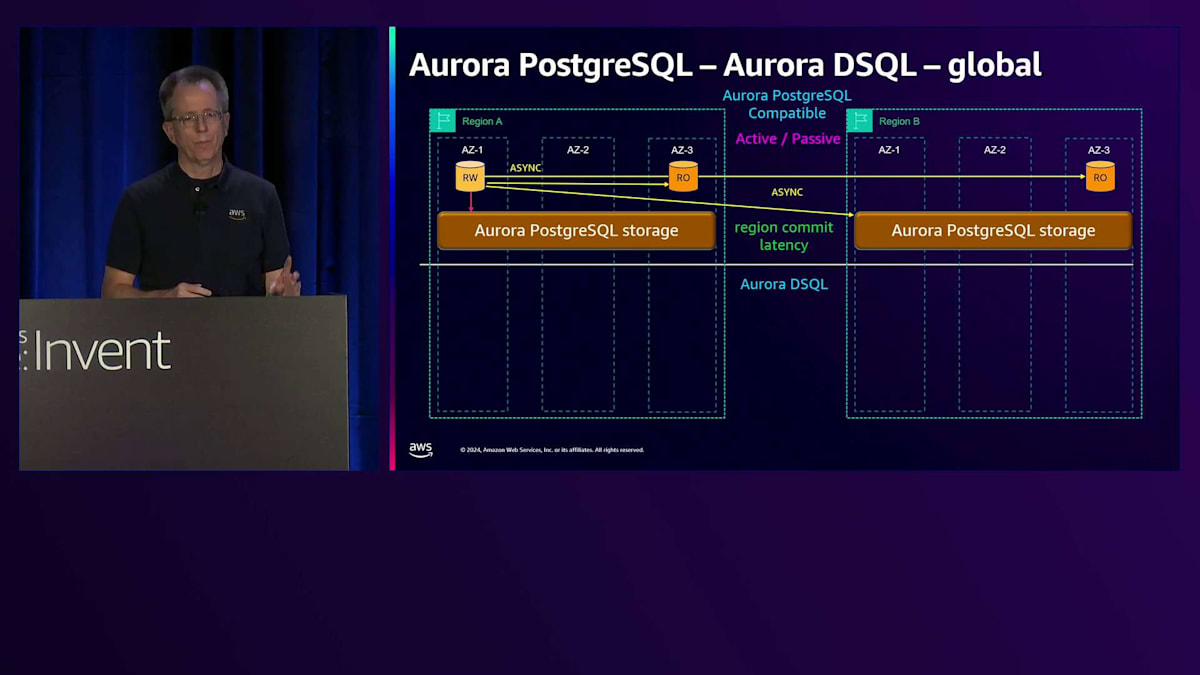The width and height of the screenshot is (1200, 675).
Task: Click the 'region commit latency' green text
Action: coord(784,236)
